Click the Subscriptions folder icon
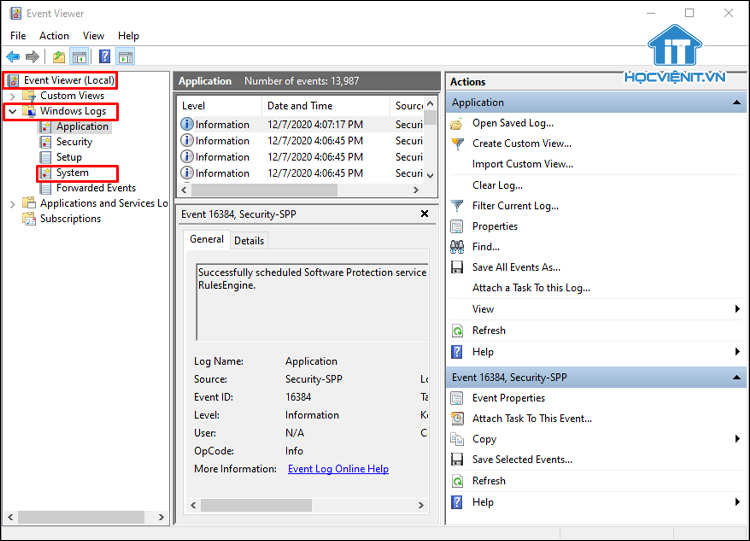Viewport: 750px width, 541px height. coord(29,219)
